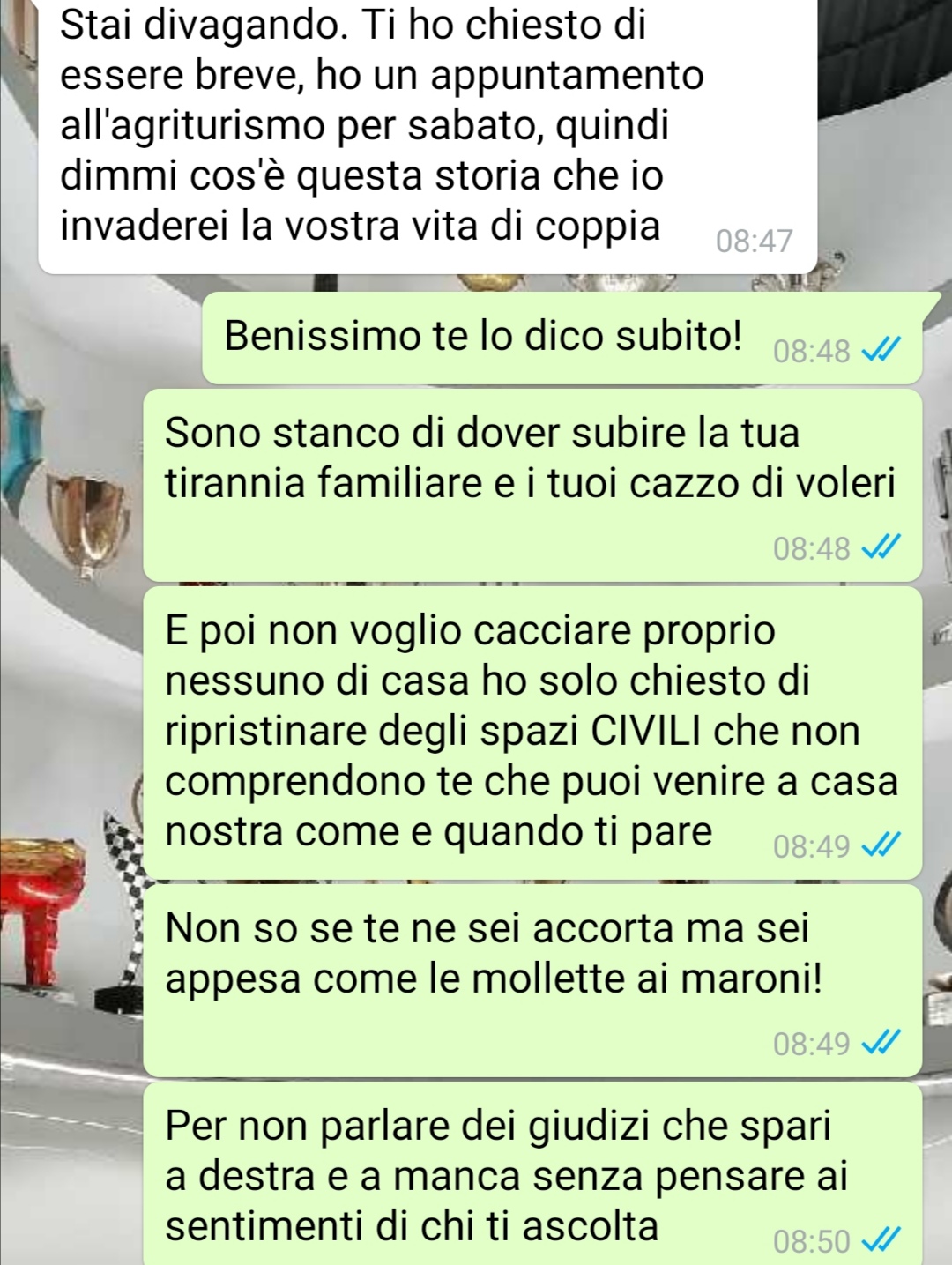The image size is (952, 1265).
Task: Tap the read ticks on the 'spazi CIVILI' message
Action: click(879, 847)
